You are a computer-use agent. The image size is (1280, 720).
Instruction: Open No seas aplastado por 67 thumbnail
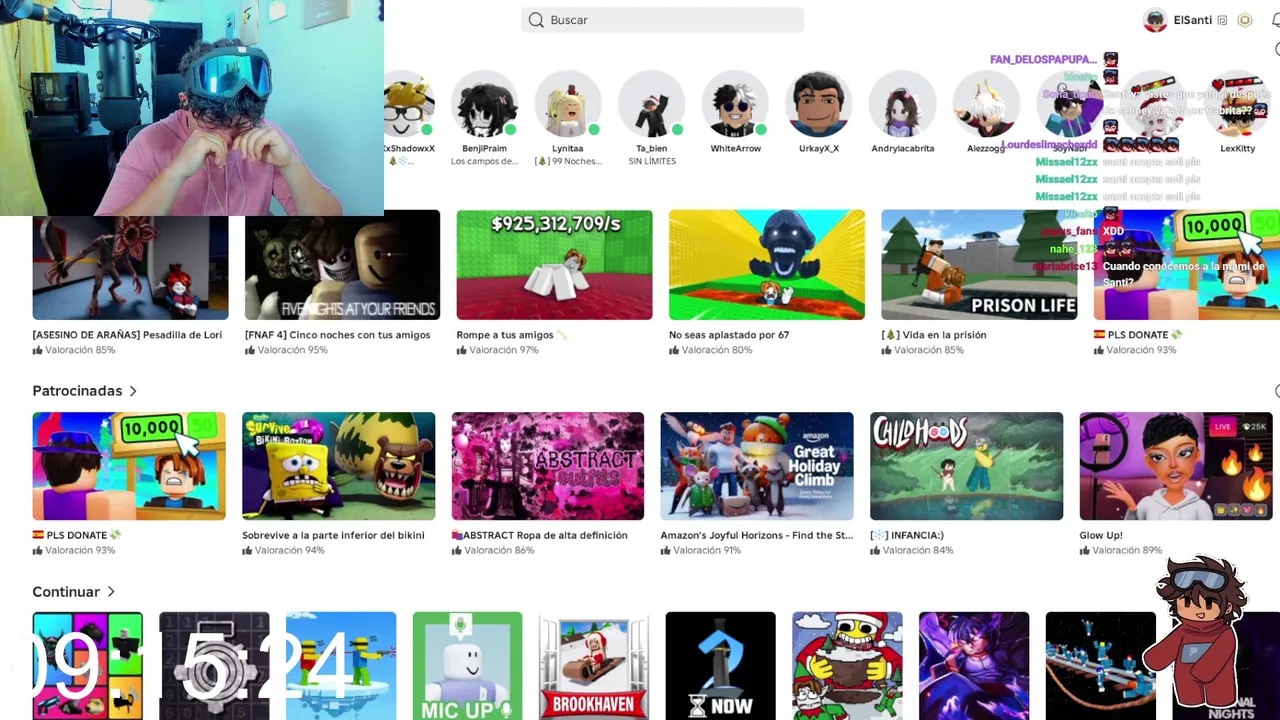tap(766, 265)
